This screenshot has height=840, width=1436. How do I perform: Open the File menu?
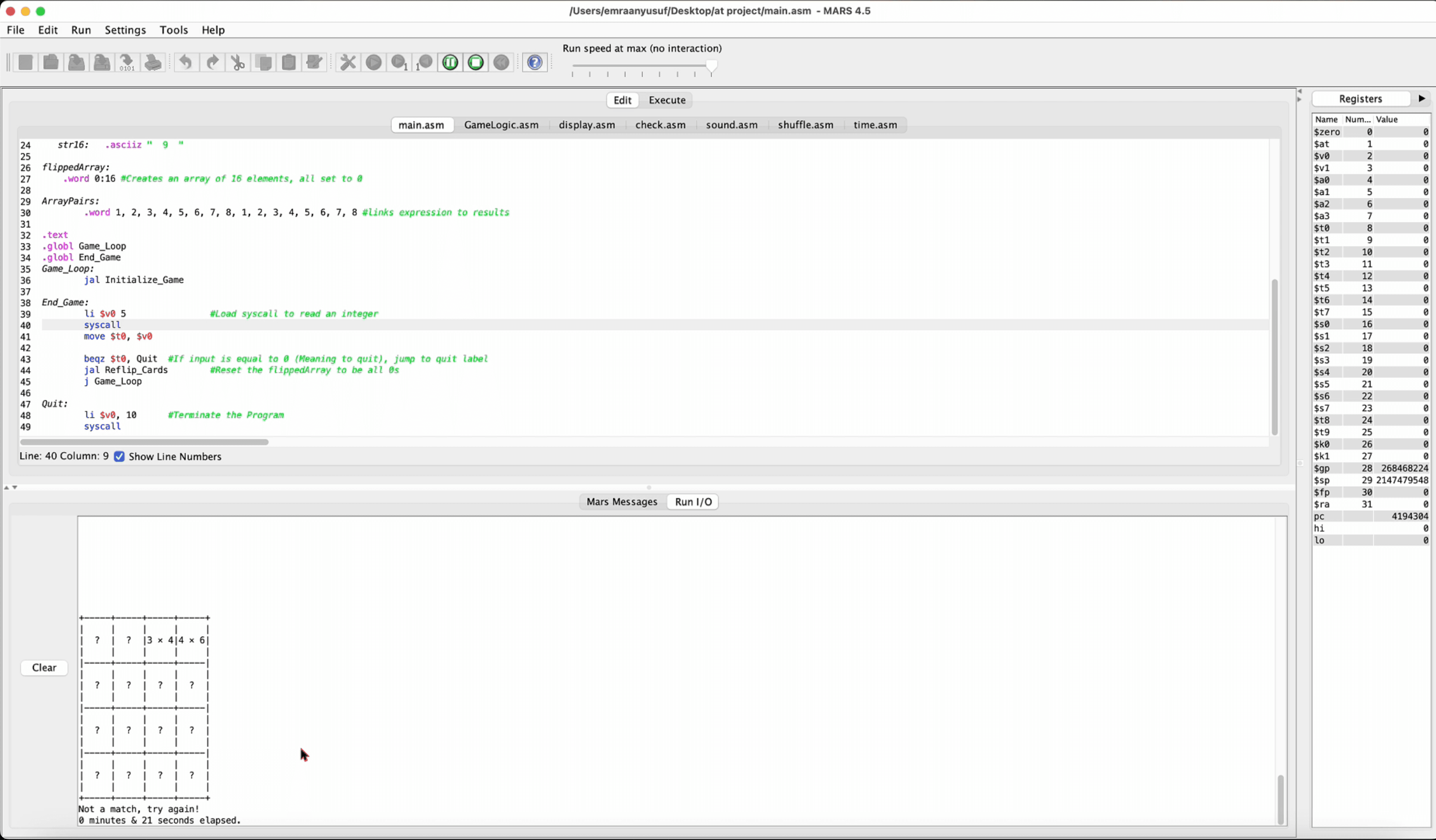tap(16, 30)
